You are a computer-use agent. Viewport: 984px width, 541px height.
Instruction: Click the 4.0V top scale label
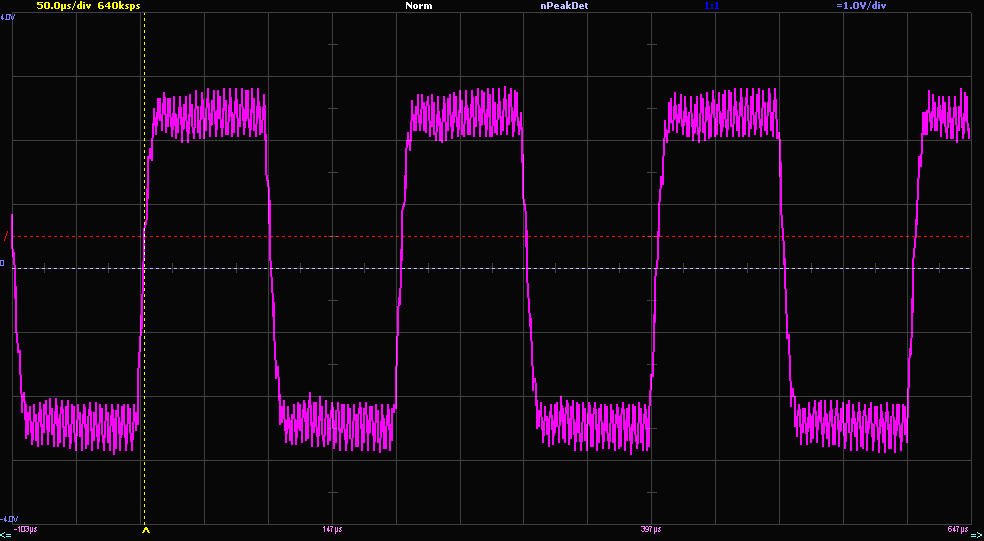[7, 17]
